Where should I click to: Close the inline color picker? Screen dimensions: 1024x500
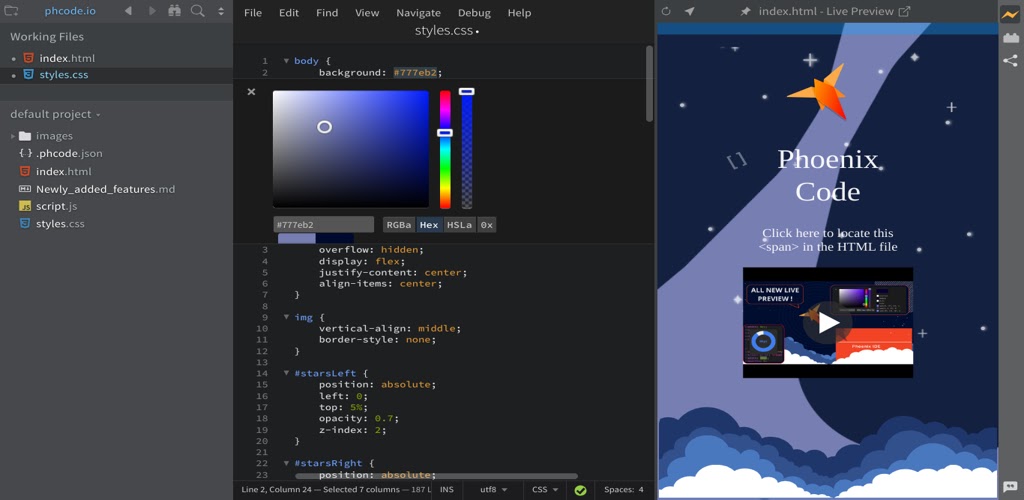(251, 92)
